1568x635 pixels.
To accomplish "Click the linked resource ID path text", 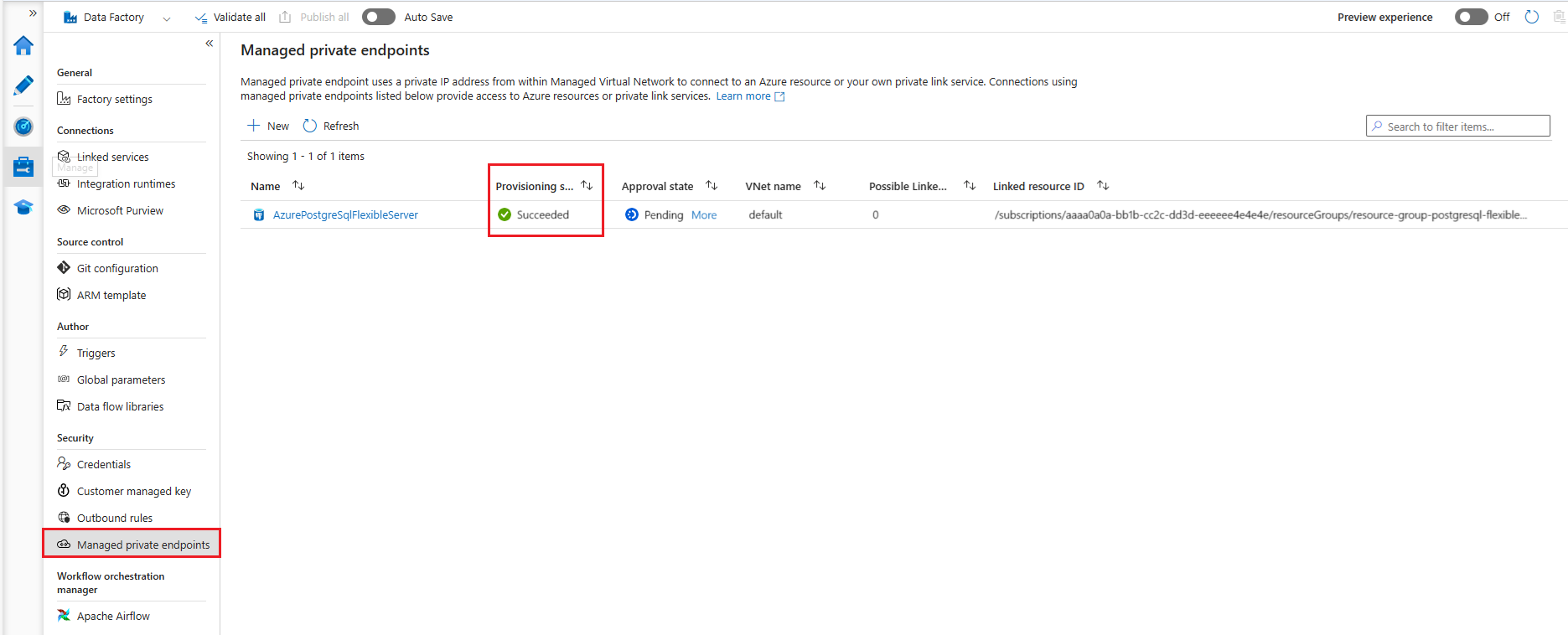I will pos(1260,215).
